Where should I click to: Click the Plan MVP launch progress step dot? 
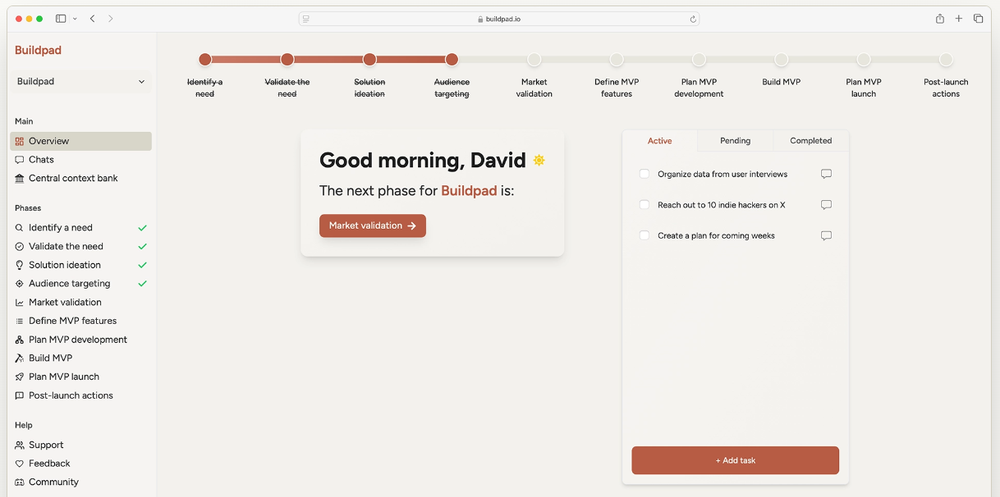864,59
